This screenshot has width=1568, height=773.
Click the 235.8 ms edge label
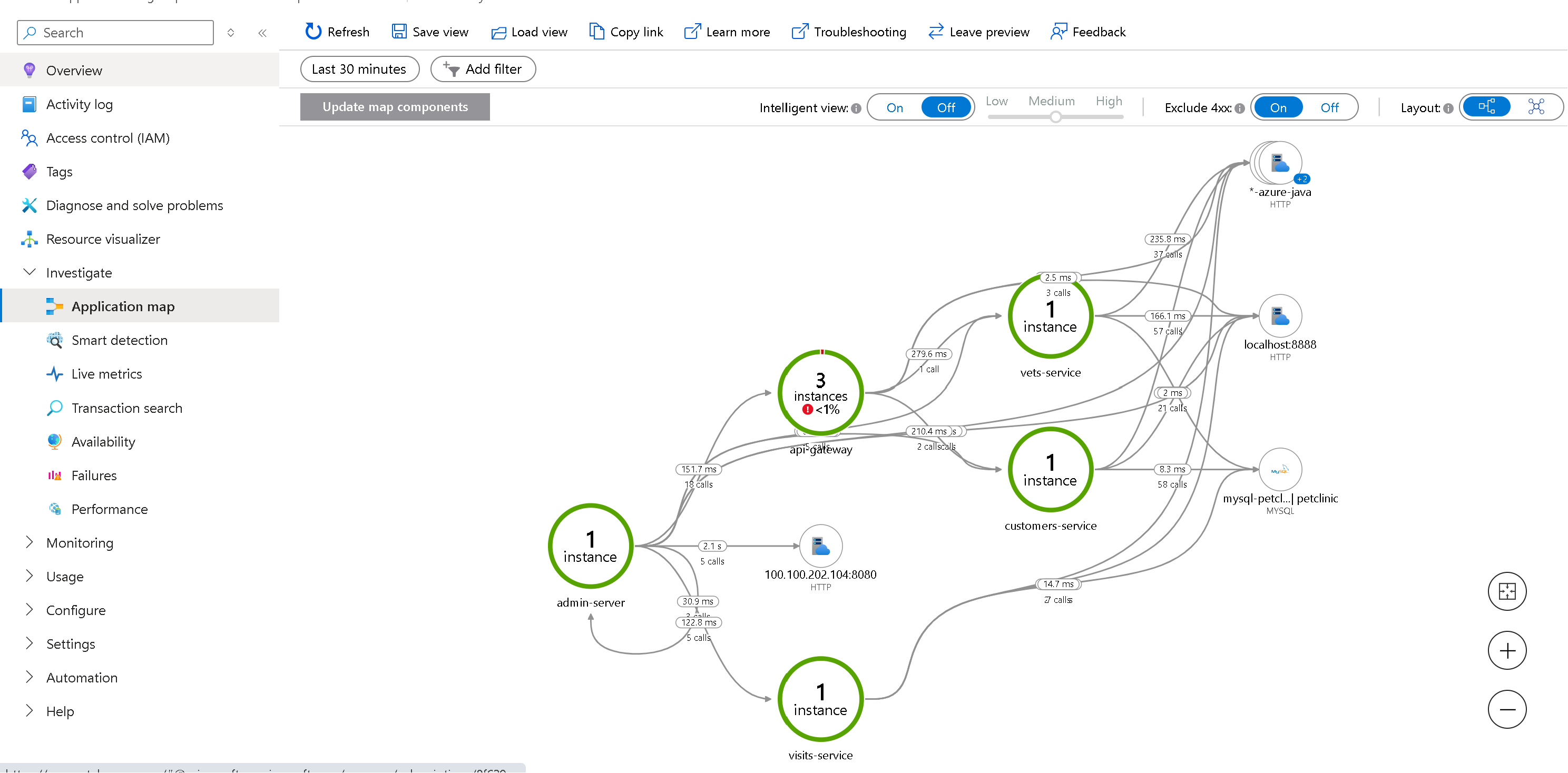(x=1168, y=239)
